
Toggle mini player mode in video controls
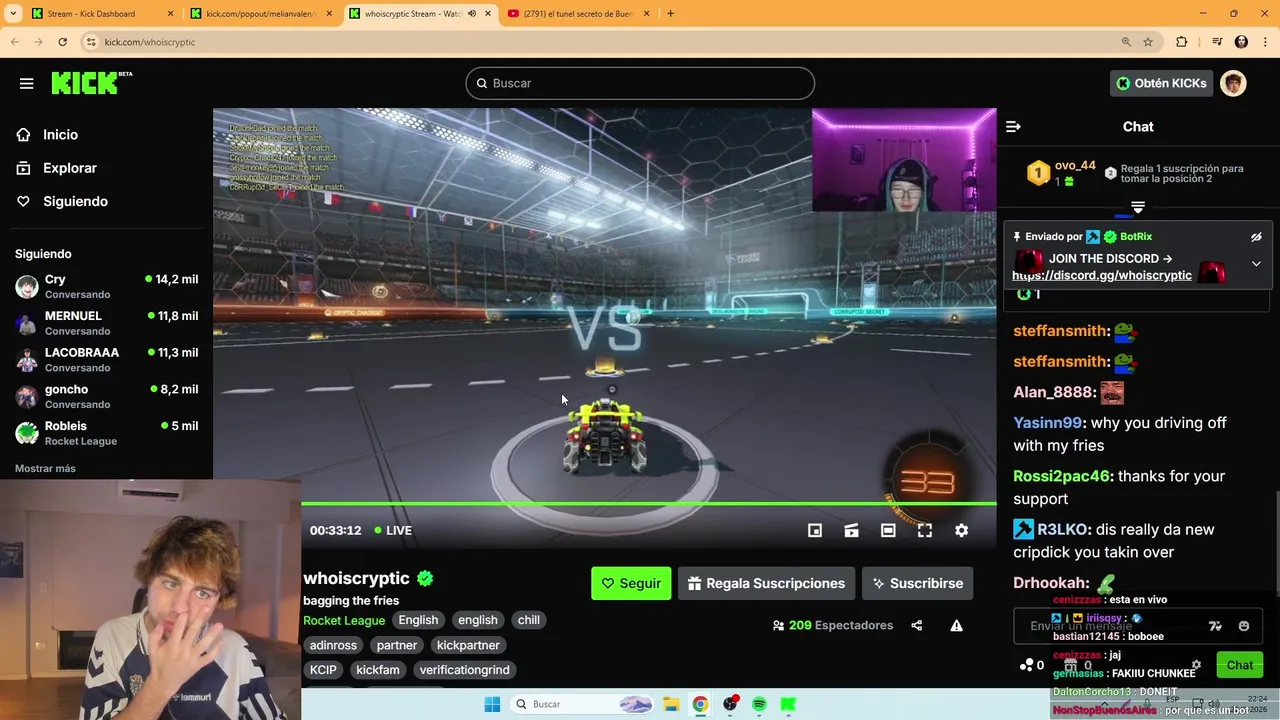tap(815, 531)
